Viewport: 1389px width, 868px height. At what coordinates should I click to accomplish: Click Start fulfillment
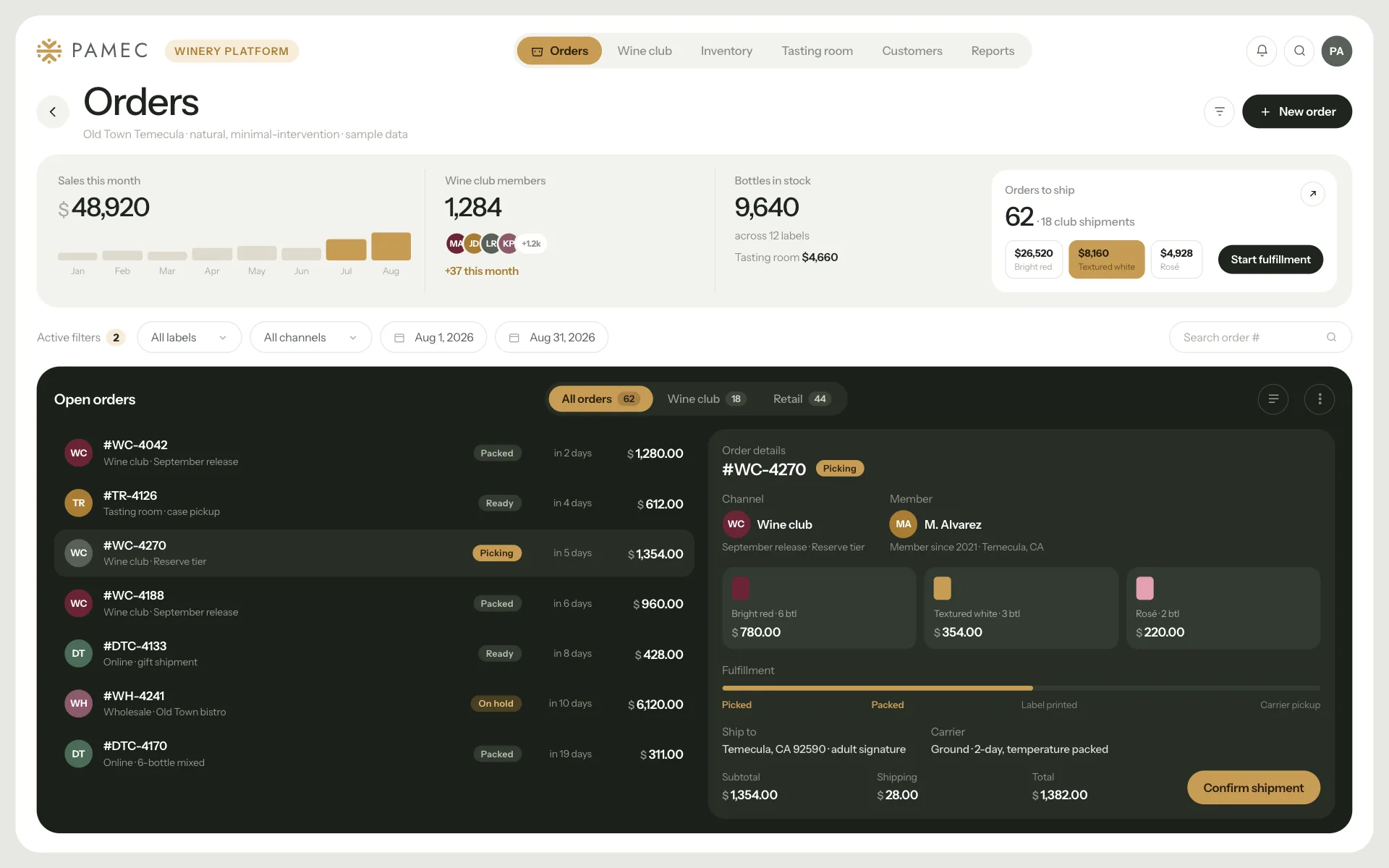coord(1270,260)
